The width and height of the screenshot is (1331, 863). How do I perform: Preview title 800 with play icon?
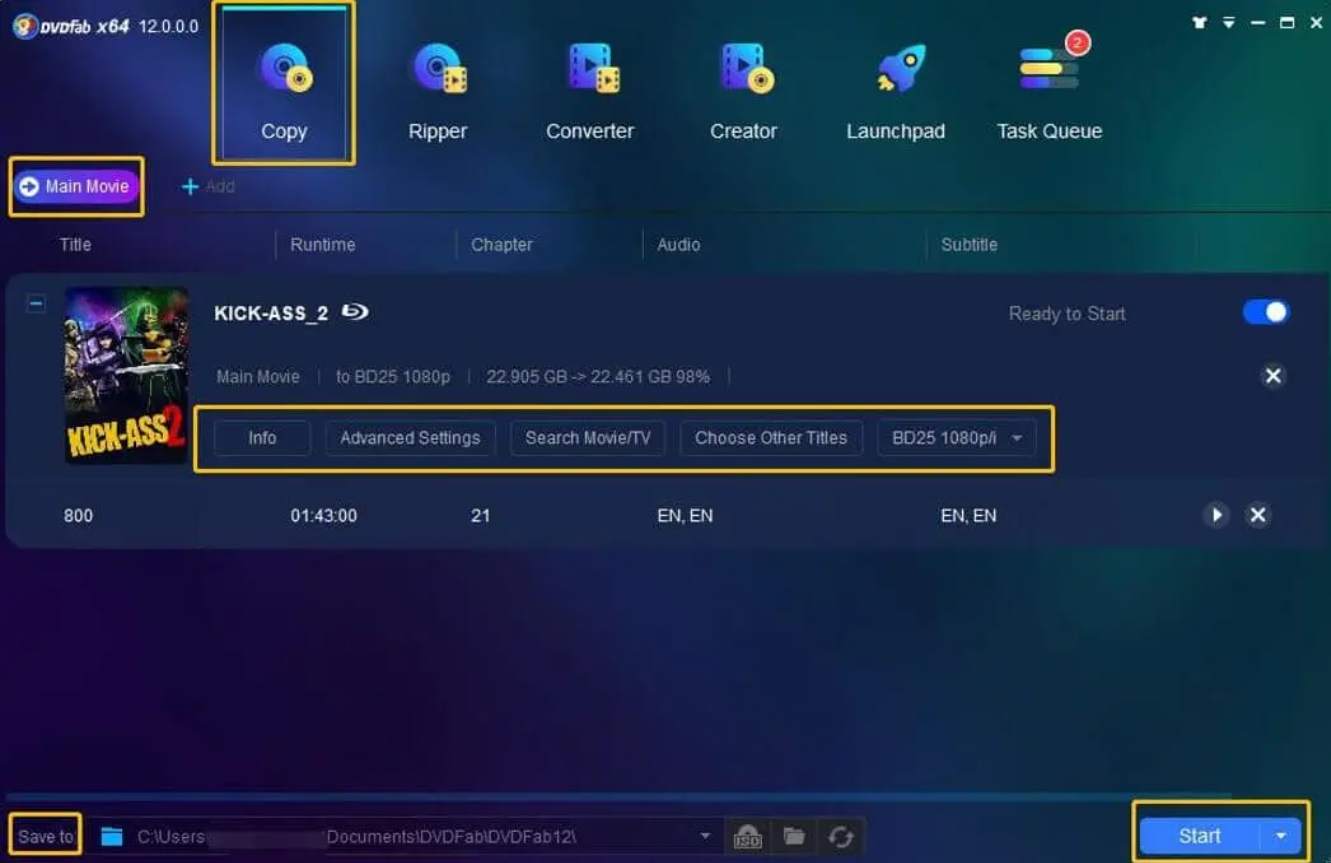coord(1216,515)
